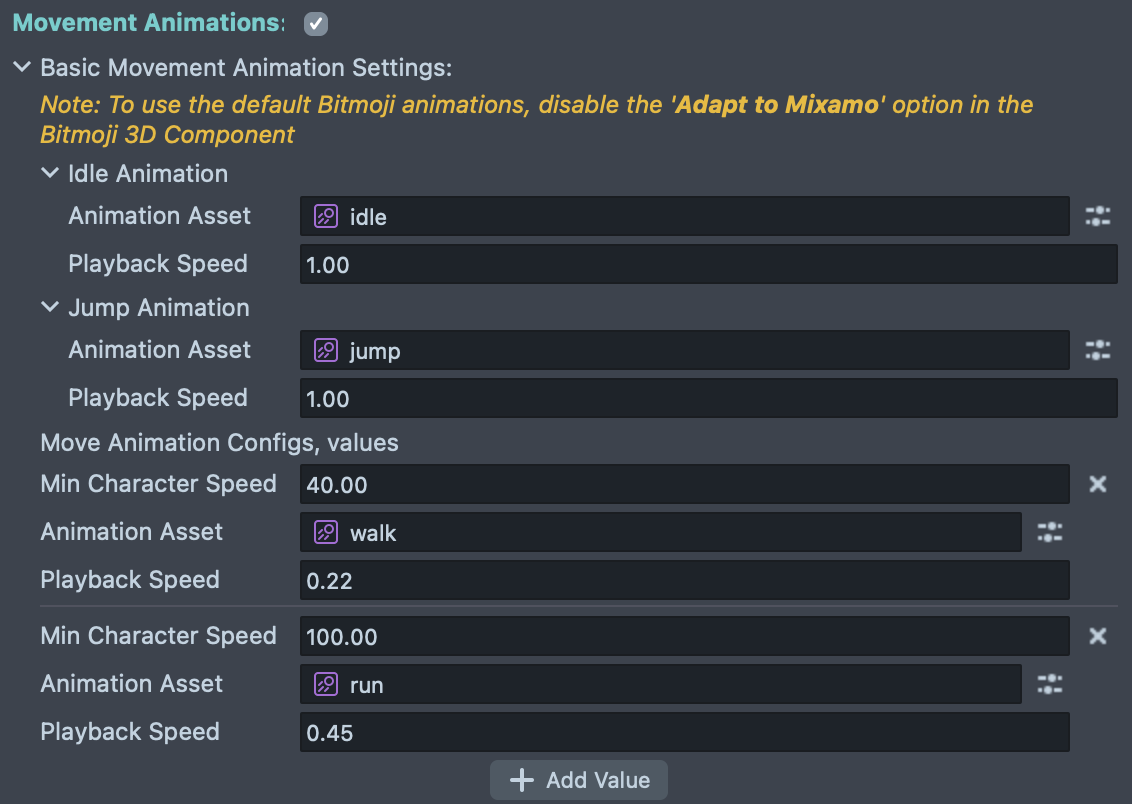Click the walk animation asset thumbnail icon
1132x804 pixels.
(x=324, y=532)
